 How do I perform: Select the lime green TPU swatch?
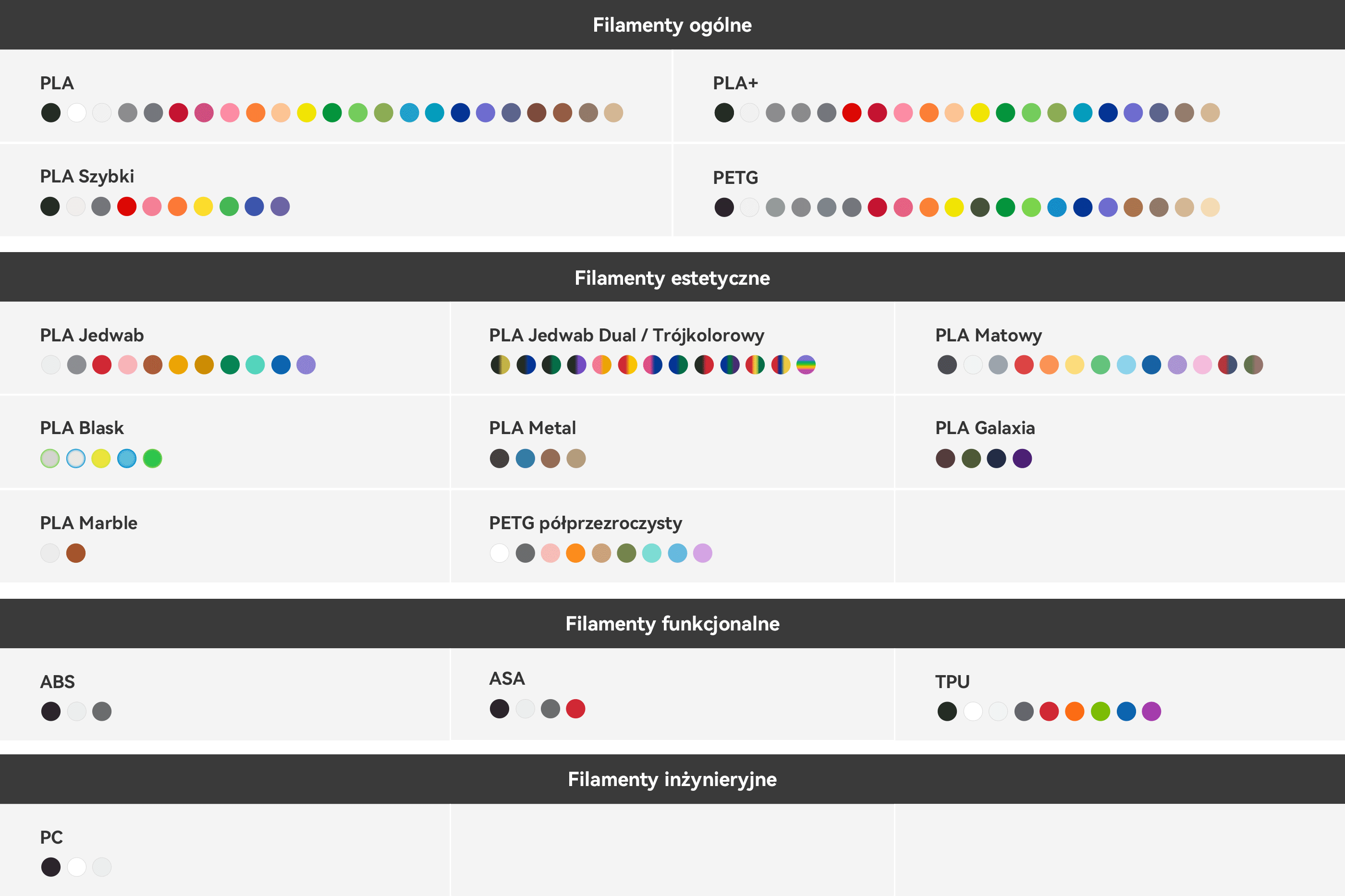[1100, 712]
